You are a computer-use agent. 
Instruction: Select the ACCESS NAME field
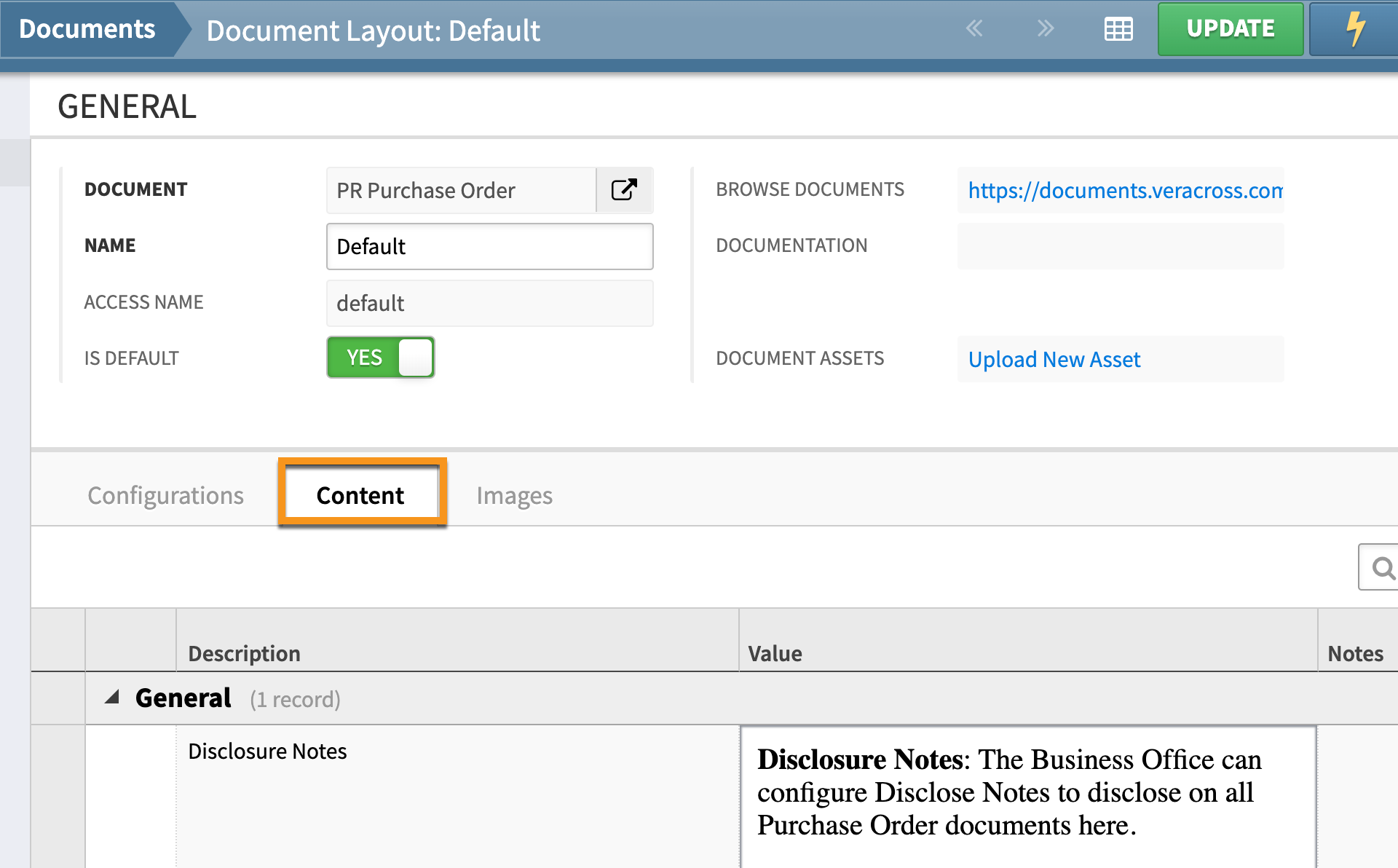click(x=489, y=303)
